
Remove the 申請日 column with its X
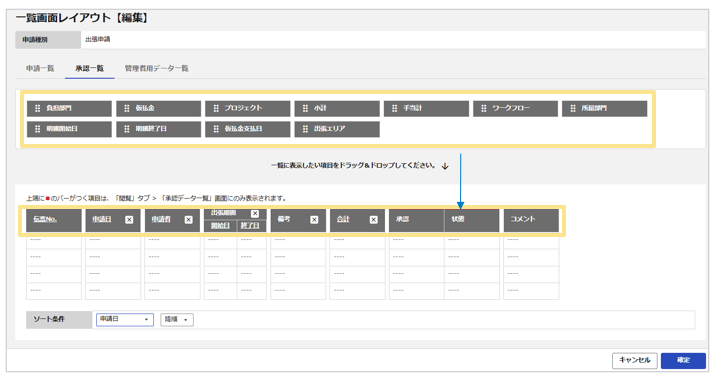[129, 220]
